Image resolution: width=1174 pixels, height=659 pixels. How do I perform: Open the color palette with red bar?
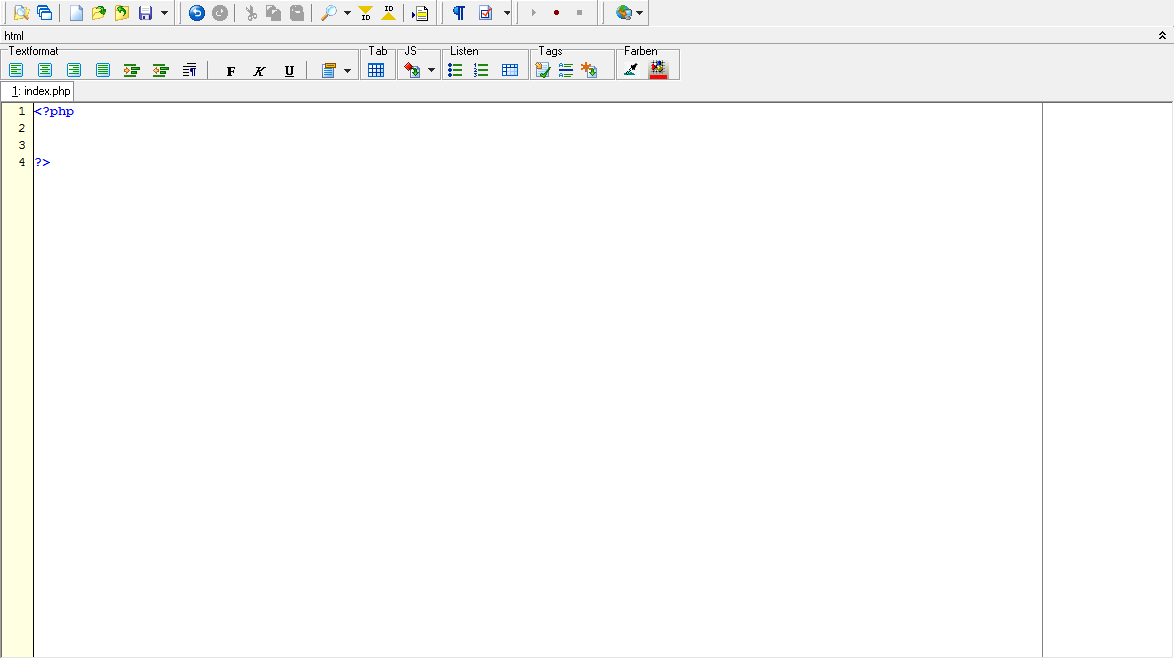658,70
